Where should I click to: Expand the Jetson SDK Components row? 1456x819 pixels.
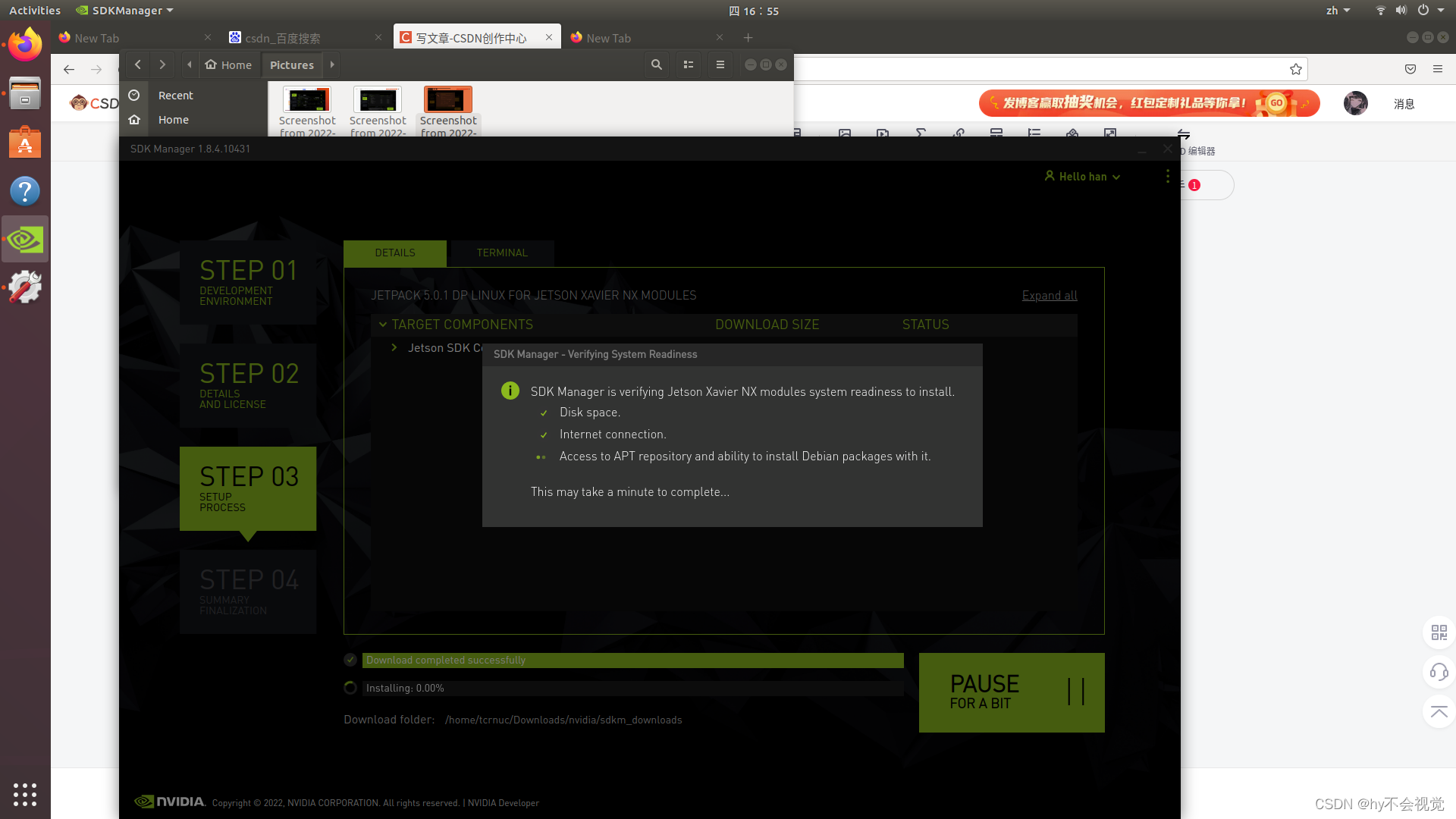[394, 347]
